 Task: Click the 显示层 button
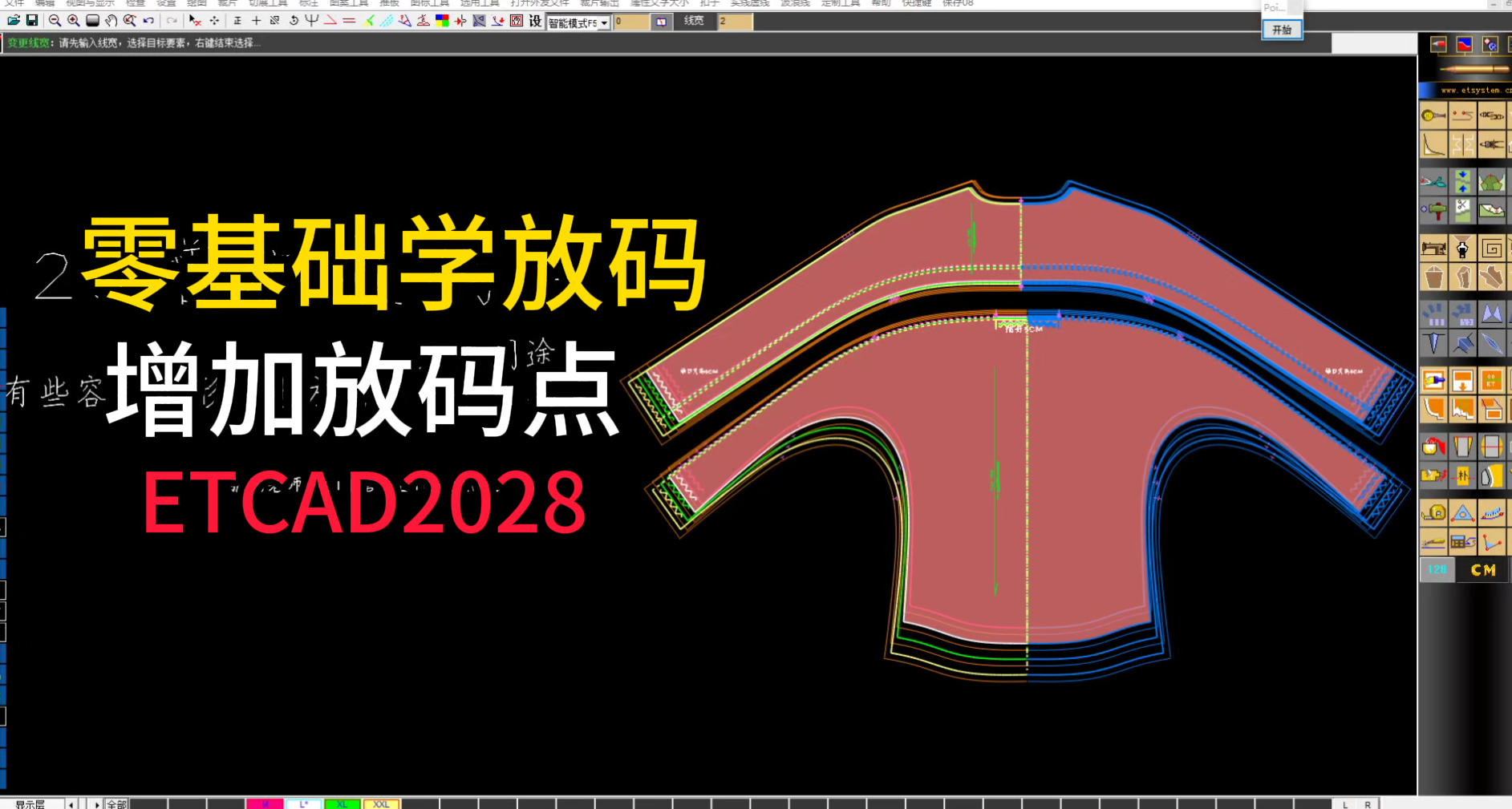point(30,803)
